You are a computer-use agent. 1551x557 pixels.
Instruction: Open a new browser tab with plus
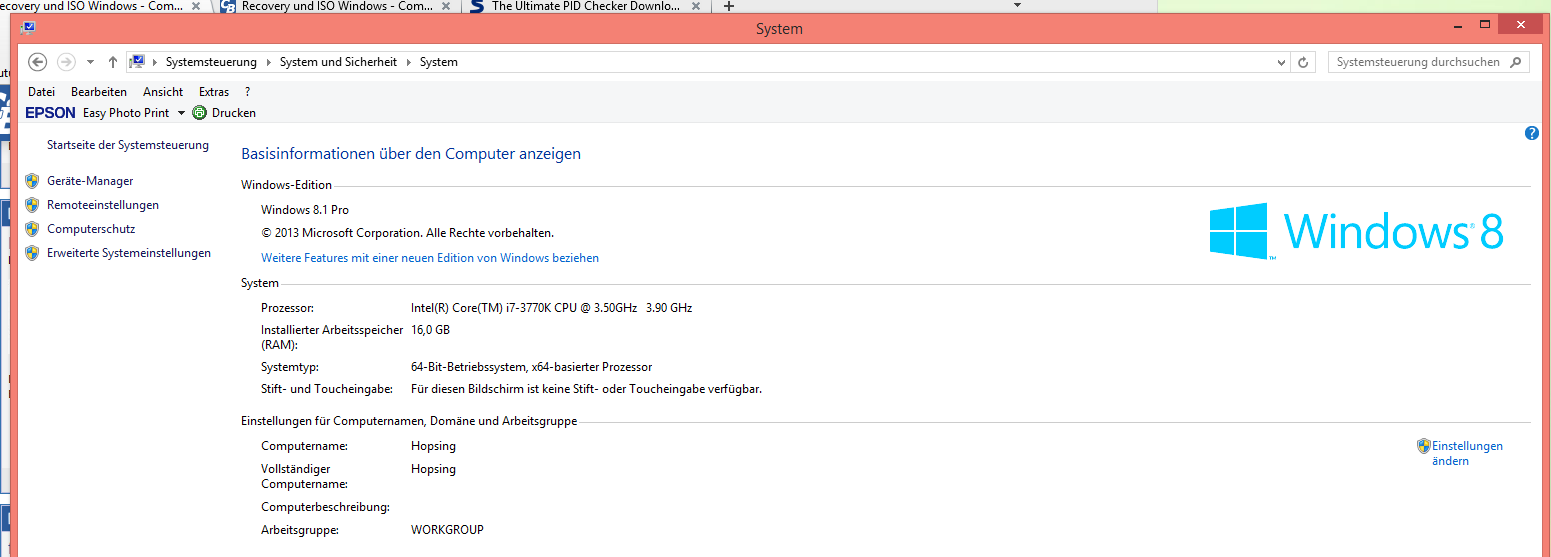tap(729, 6)
